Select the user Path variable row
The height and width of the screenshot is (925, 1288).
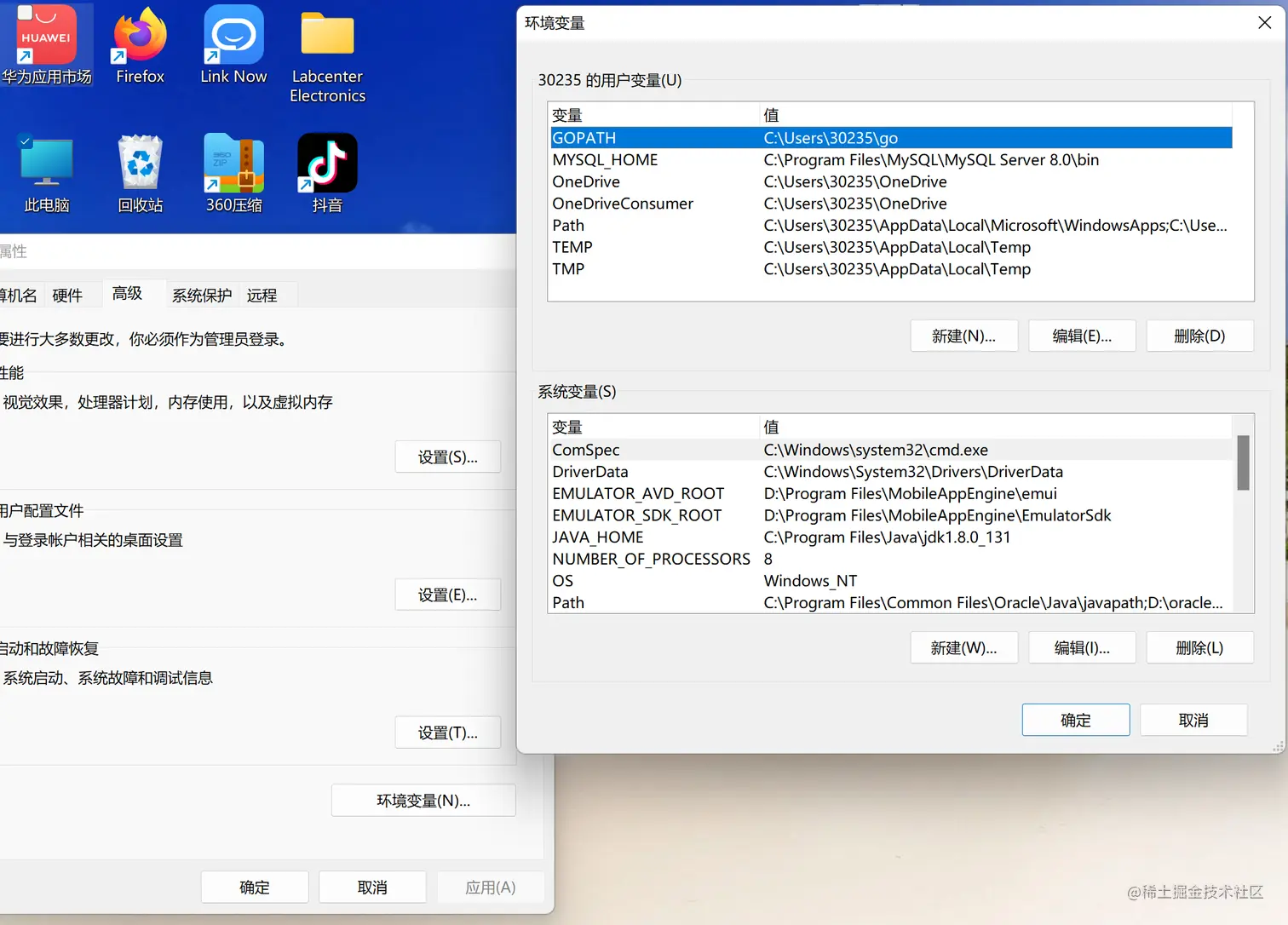pos(891,225)
